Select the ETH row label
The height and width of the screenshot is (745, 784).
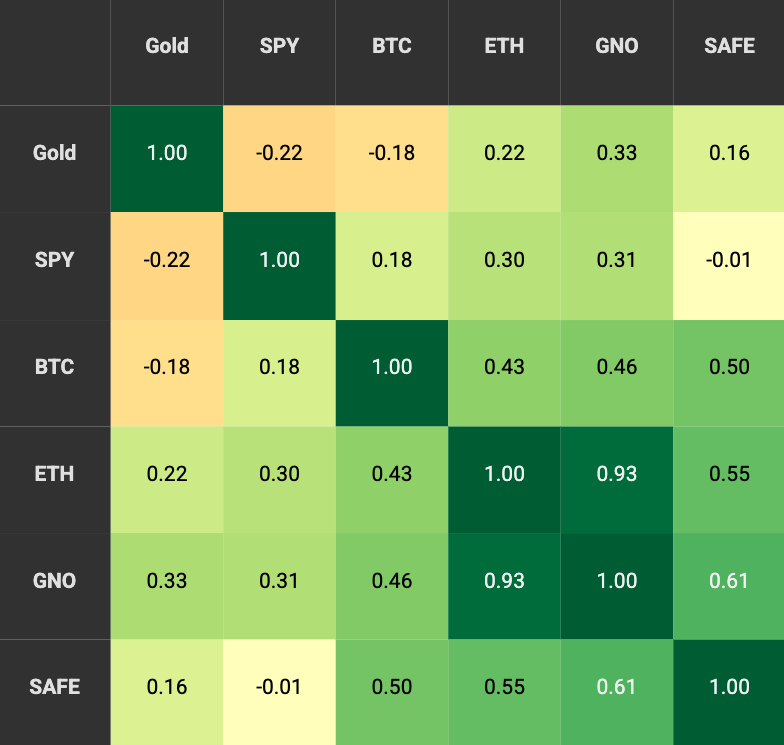click(x=55, y=473)
